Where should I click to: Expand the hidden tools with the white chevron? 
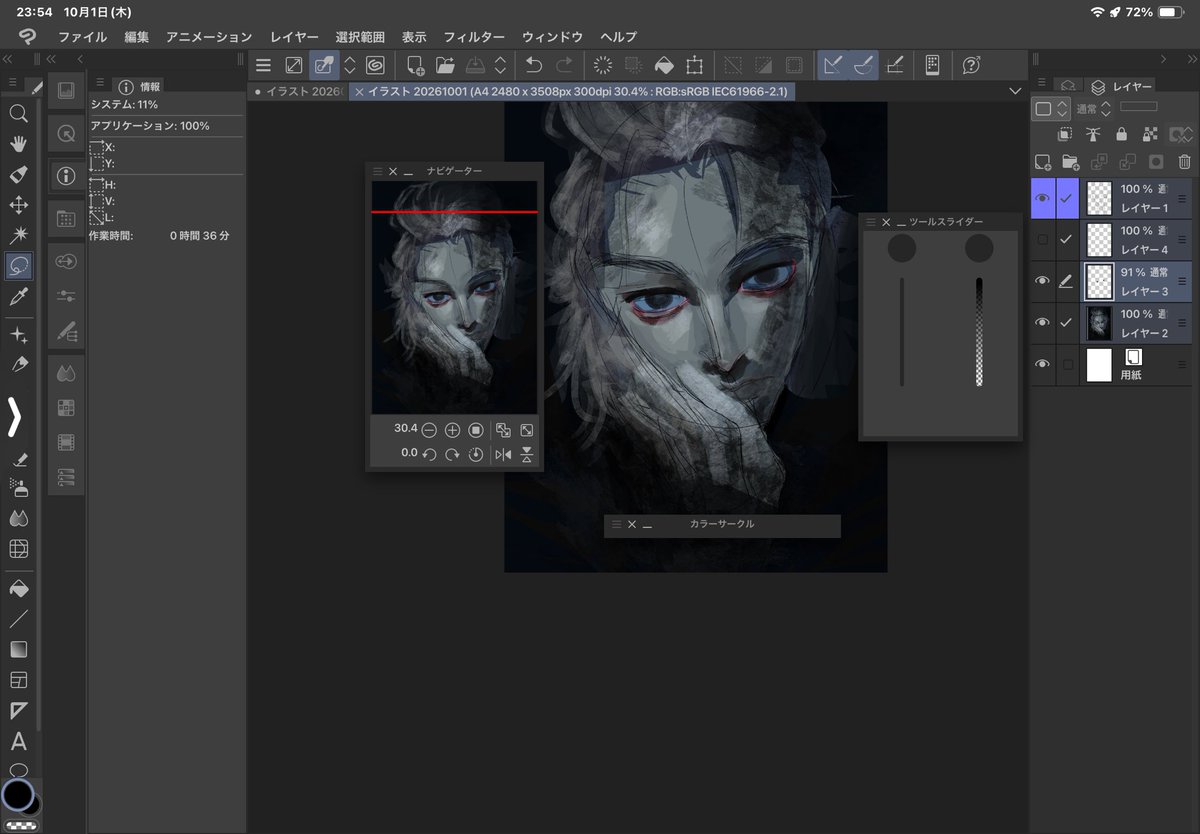tap(15, 417)
